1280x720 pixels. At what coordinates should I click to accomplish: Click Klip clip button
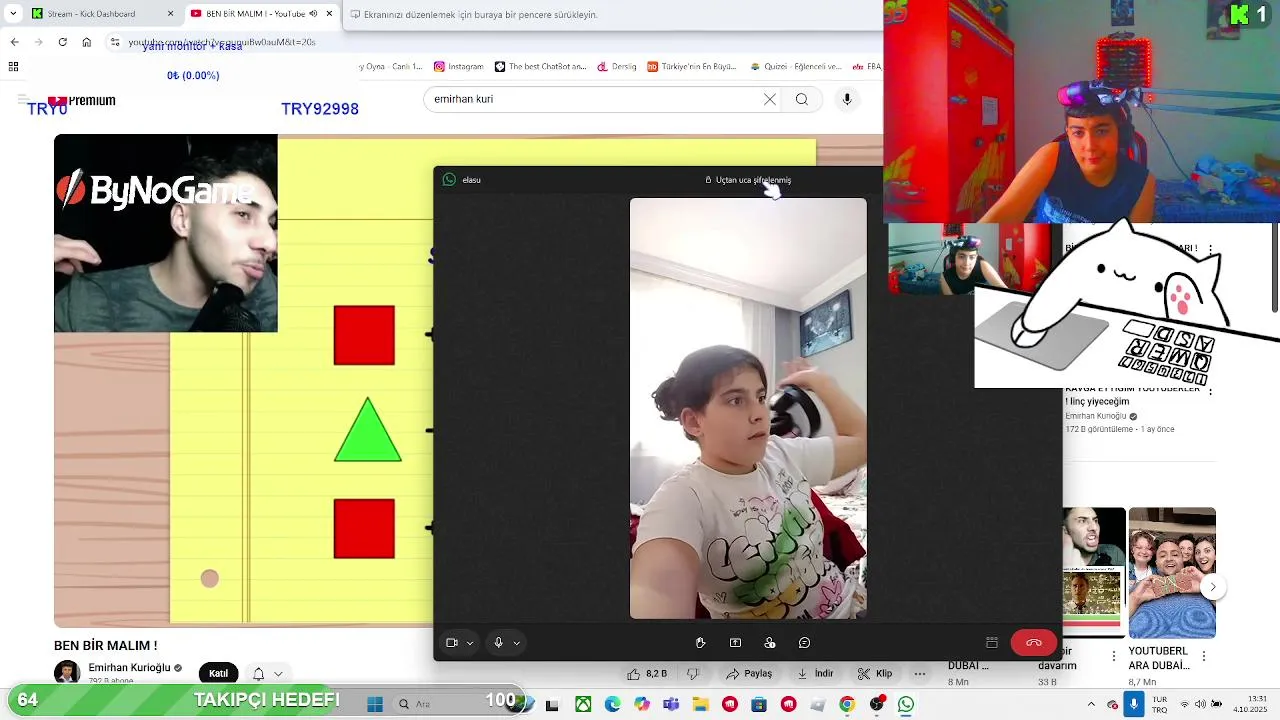[875, 674]
